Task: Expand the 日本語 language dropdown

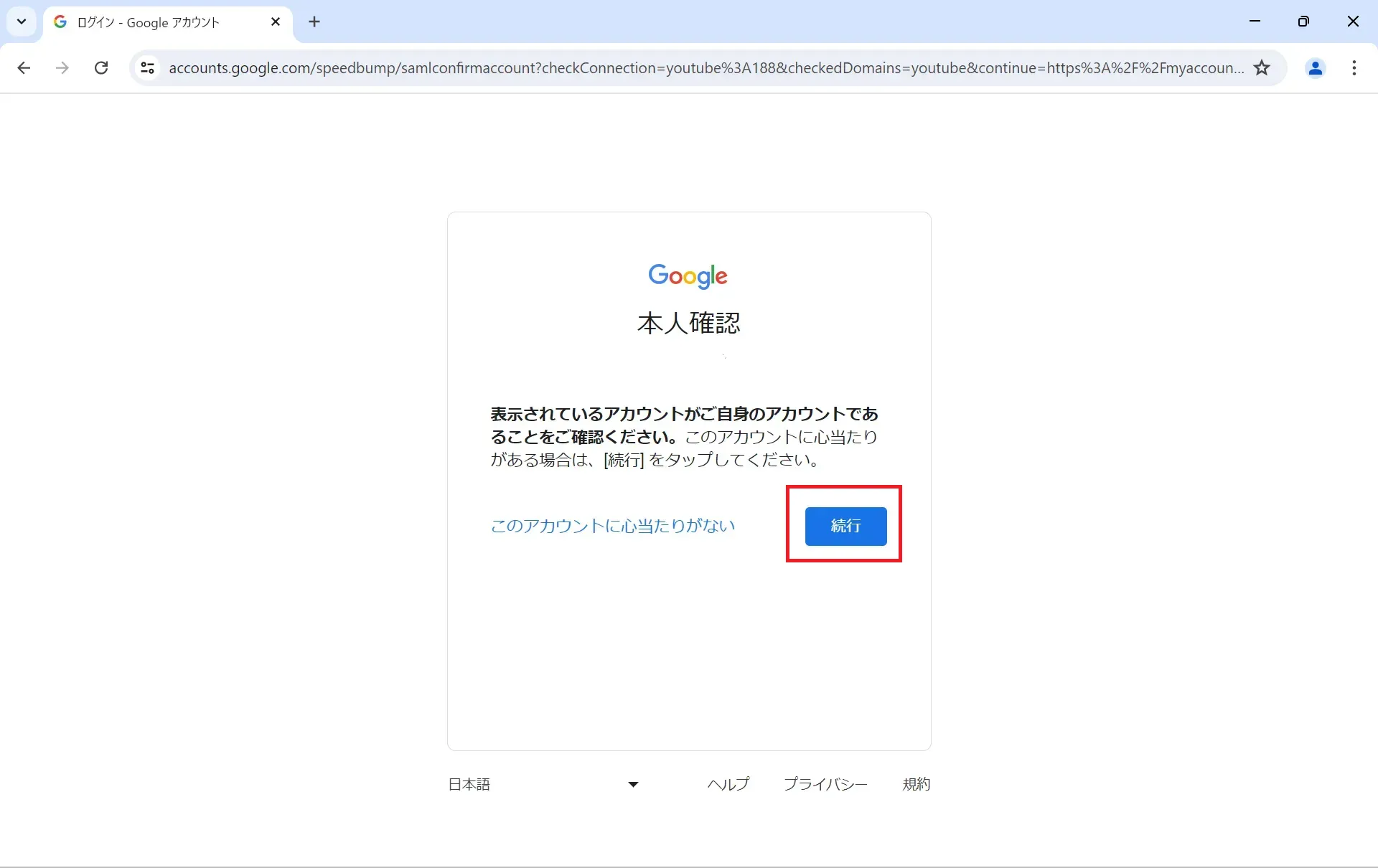Action: [543, 784]
